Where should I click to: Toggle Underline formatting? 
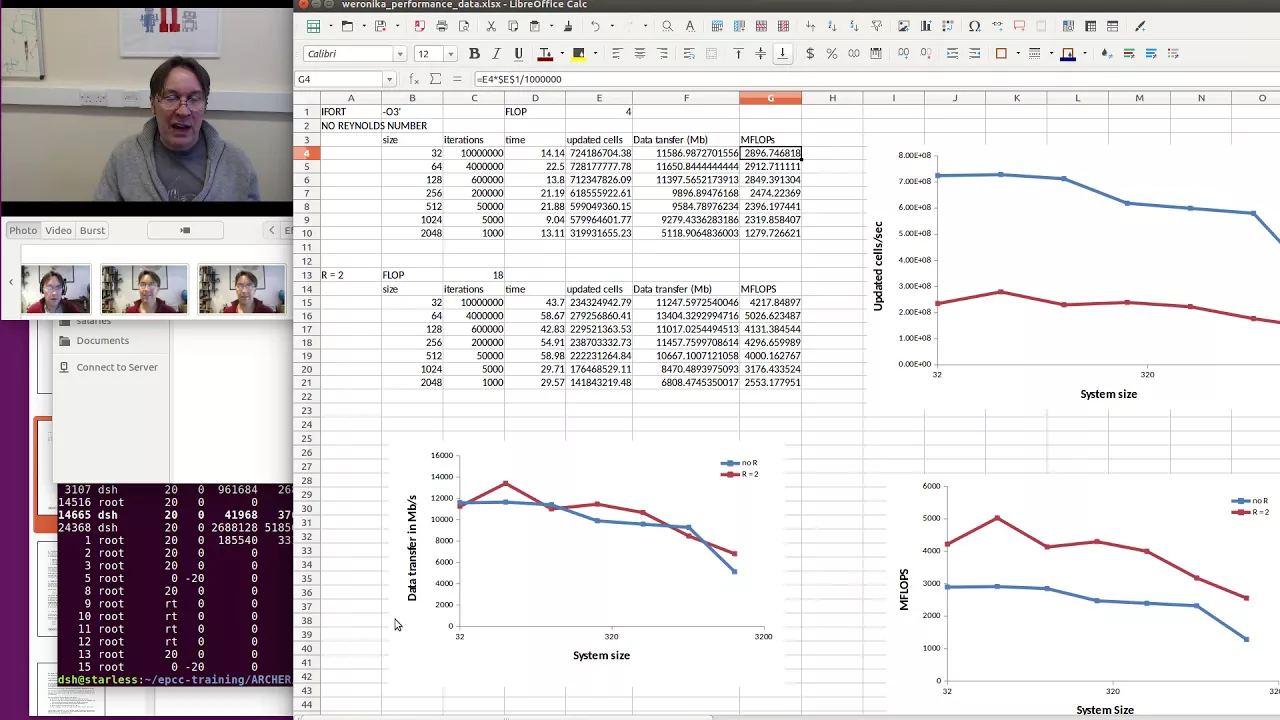click(x=518, y=54)
